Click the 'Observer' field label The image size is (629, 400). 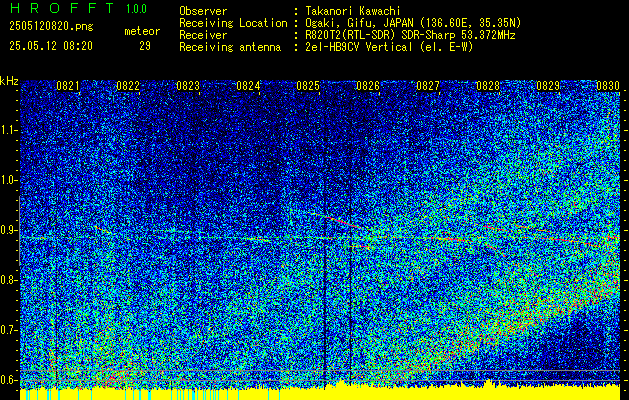tap(203, 11)
